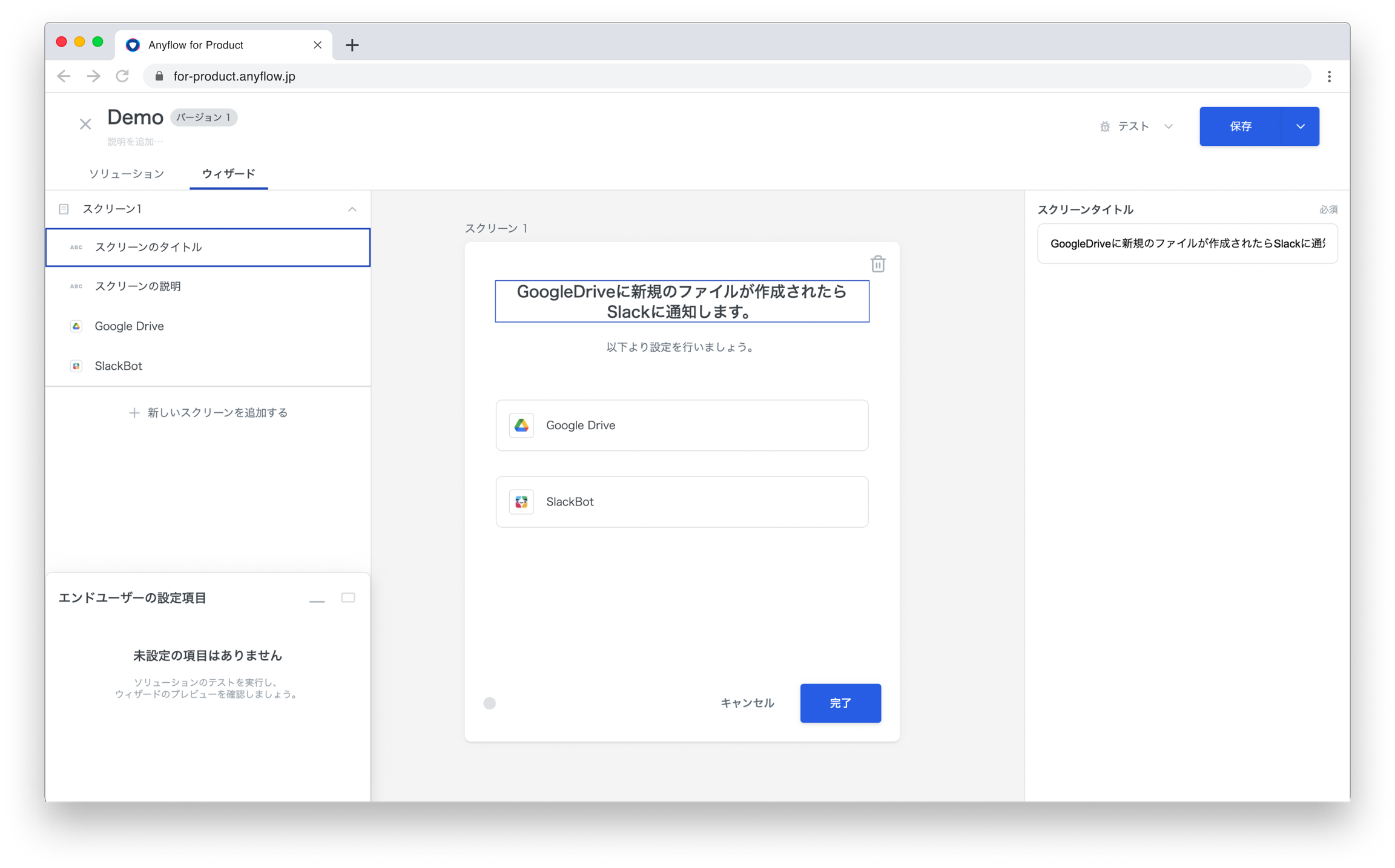The image size is (1395, 868).
Task: Close the Demo editor with X icon
Action: [x=85, y=124]
